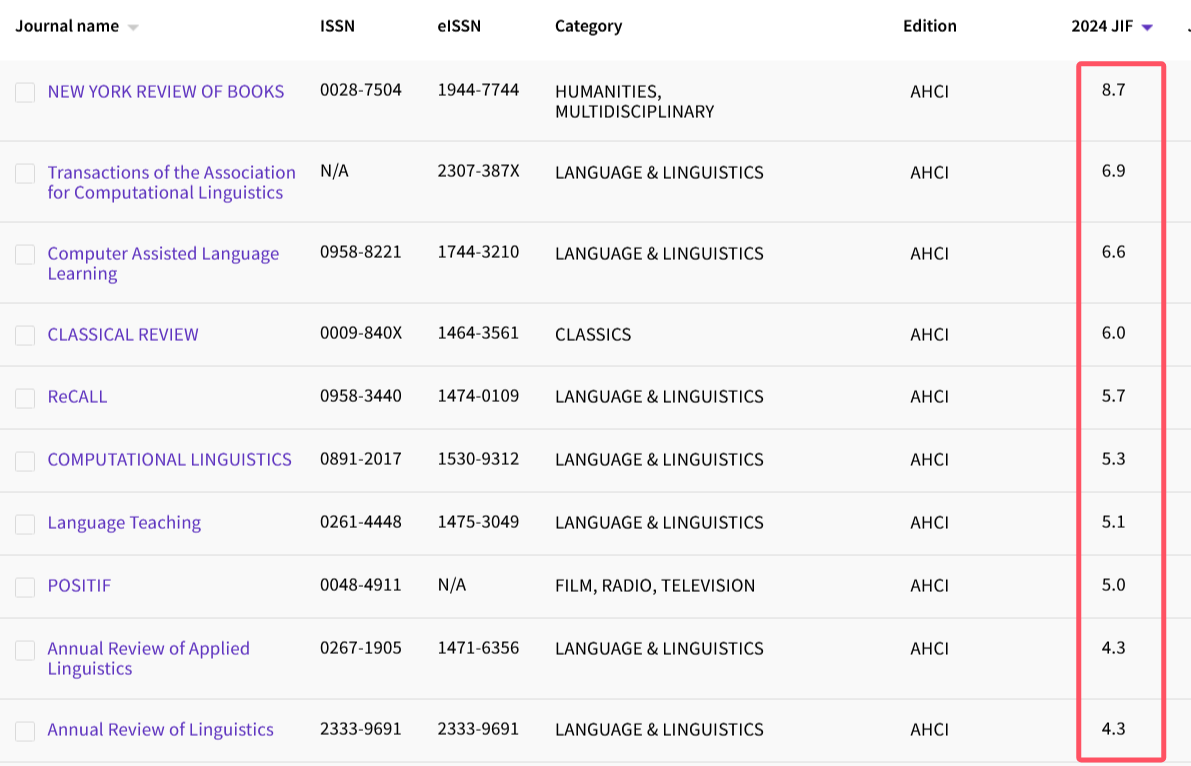Check the New York Review of Books checkbox
The height and width of the screenshot is (766, 1191).
[x=25, y=92]
